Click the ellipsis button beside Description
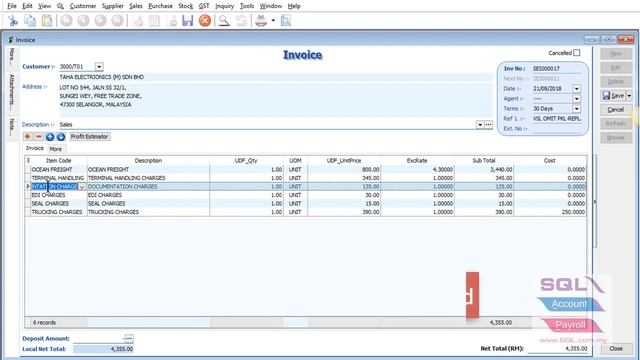640x360 pixels. (x=489, y=124)
